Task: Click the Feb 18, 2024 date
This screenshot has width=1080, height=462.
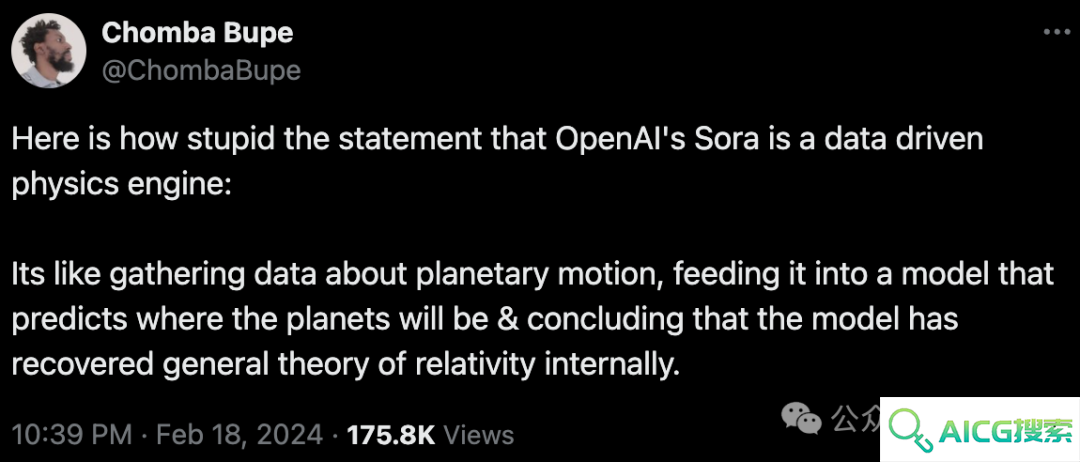Action: click(x=239, y=435)
